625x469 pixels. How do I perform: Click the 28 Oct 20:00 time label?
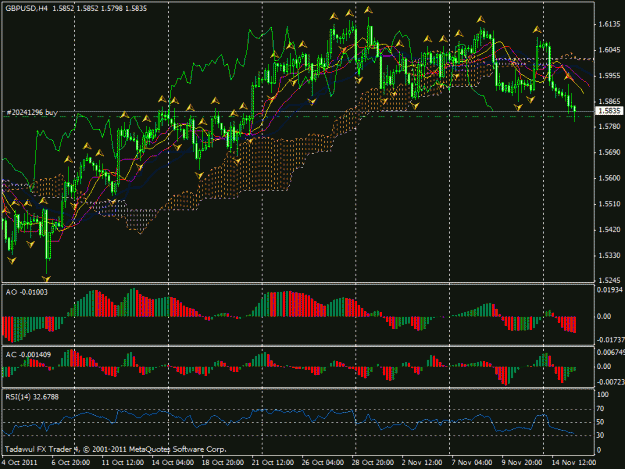372,463
